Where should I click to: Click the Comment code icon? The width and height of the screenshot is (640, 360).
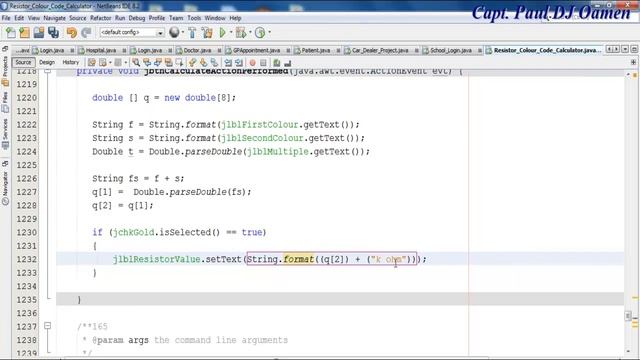[x=277, y=63]
